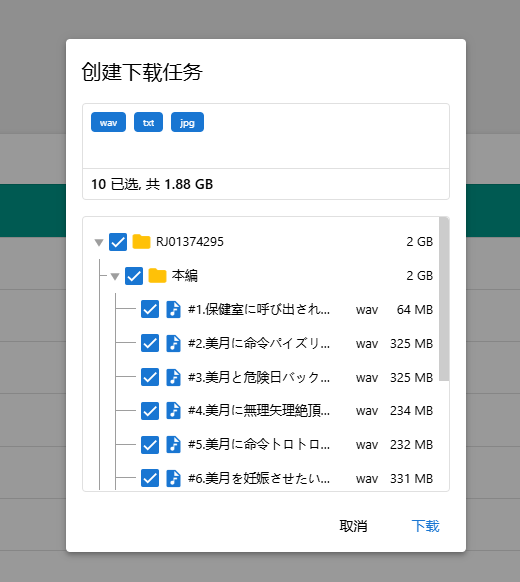
Task: Toggle the txt file type filter chip
Action: (x=148, y=122)
